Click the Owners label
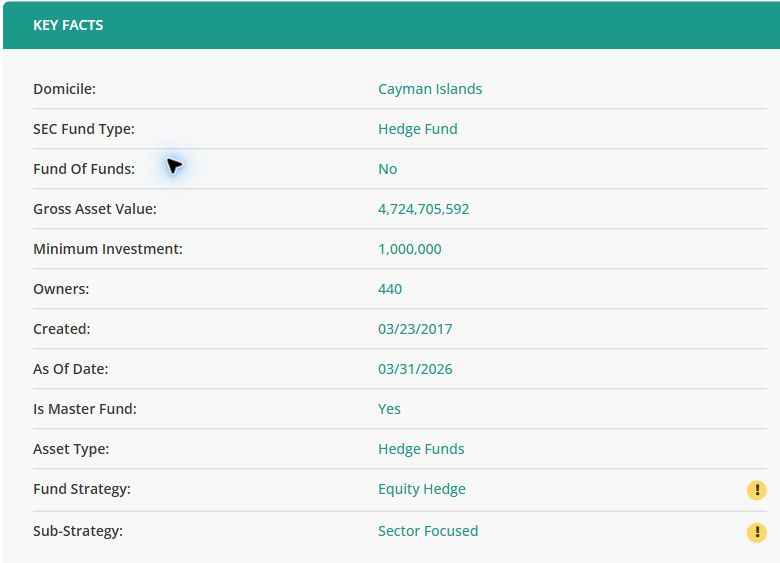The width and height of the screenshot is (780, 563). (x=61, y=289)
